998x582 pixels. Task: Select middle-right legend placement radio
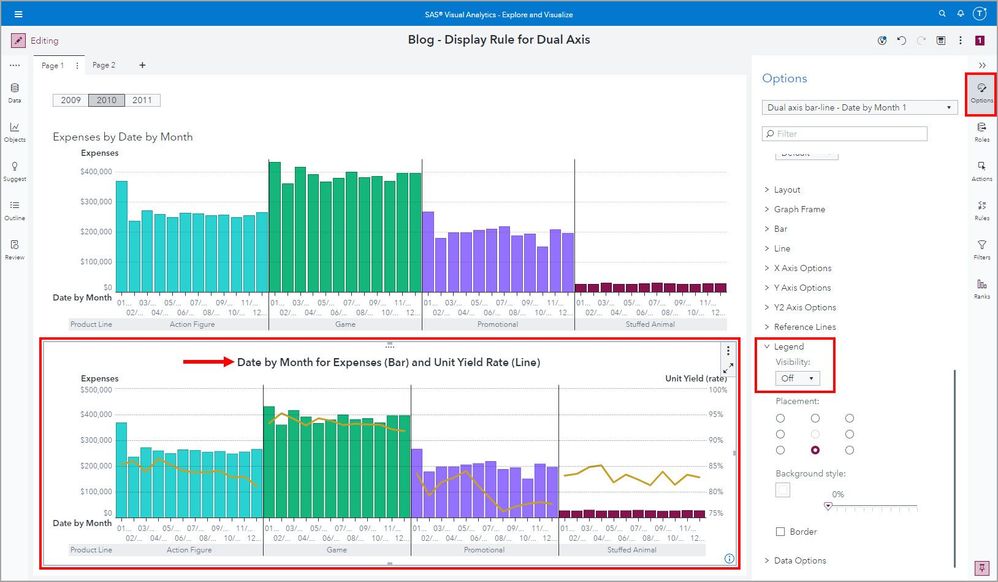pyautogui.click(x=850, y=434)
